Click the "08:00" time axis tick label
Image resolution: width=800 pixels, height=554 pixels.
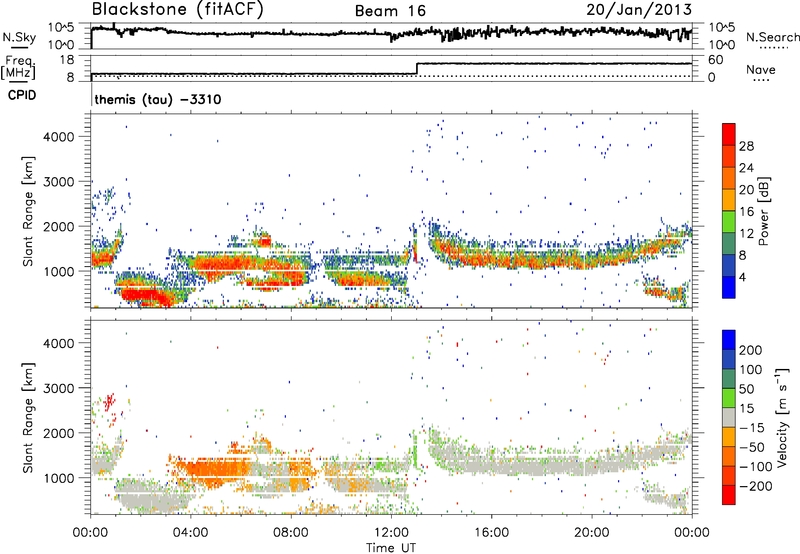[291, 532]
